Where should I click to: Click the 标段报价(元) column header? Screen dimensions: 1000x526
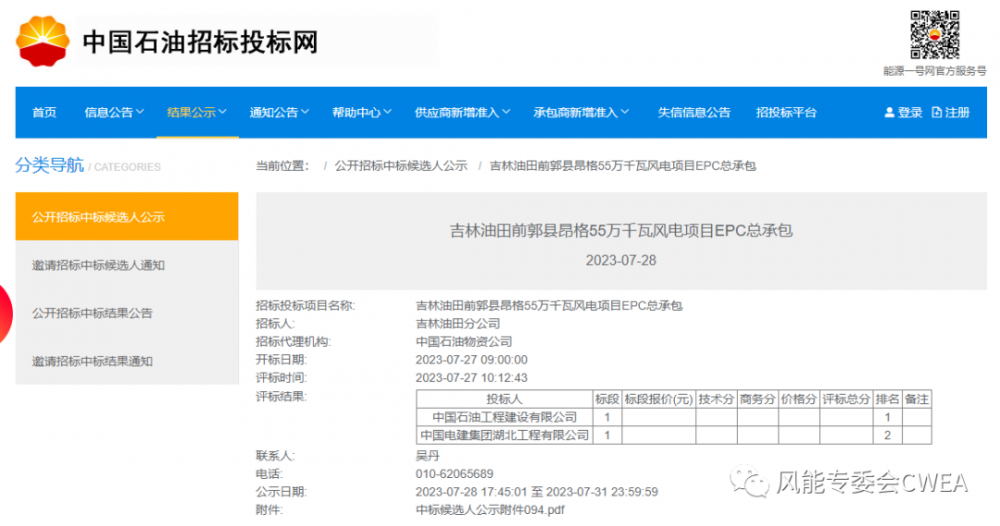(659, 399)
